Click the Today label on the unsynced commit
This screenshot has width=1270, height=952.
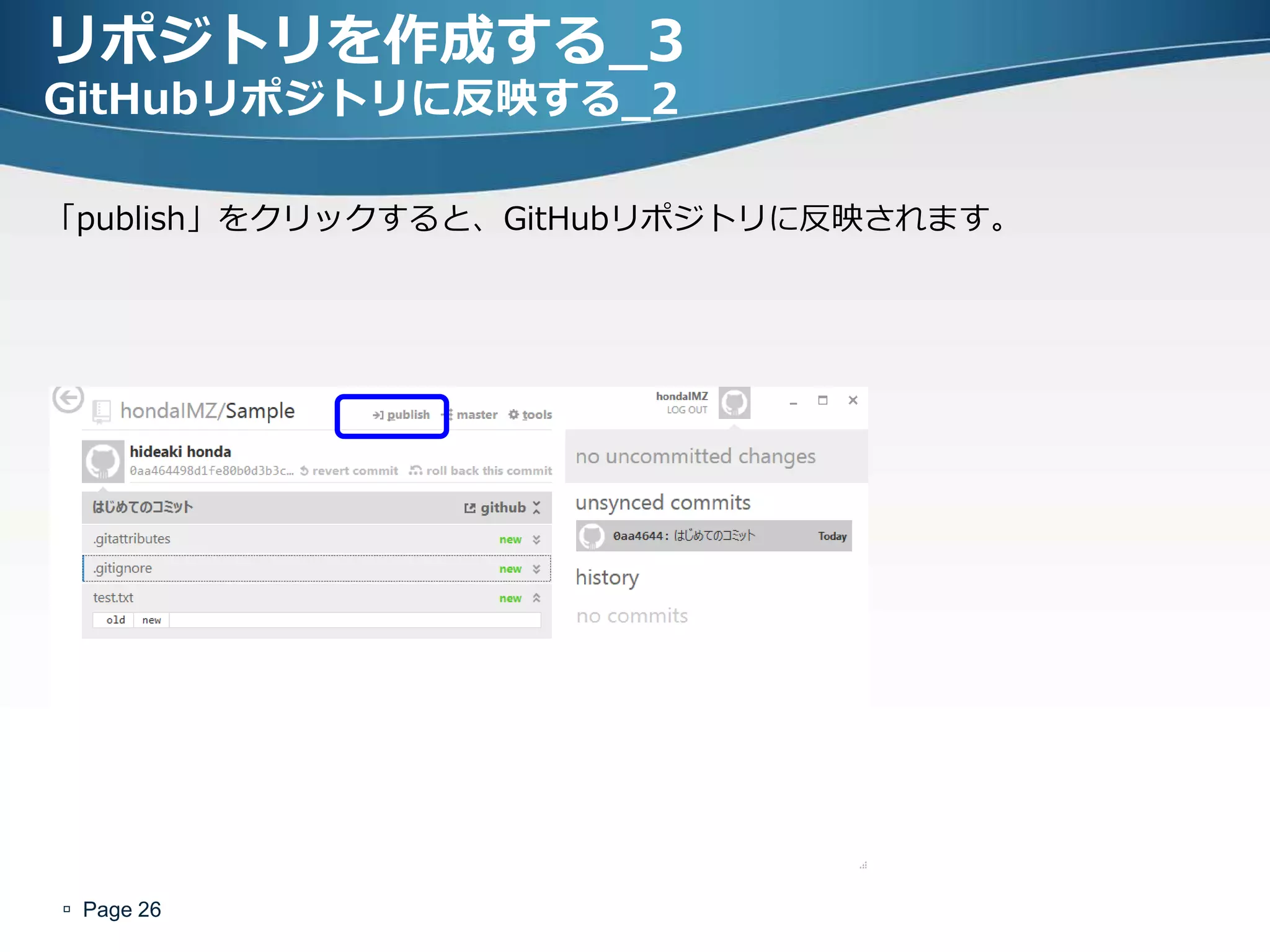832,536
